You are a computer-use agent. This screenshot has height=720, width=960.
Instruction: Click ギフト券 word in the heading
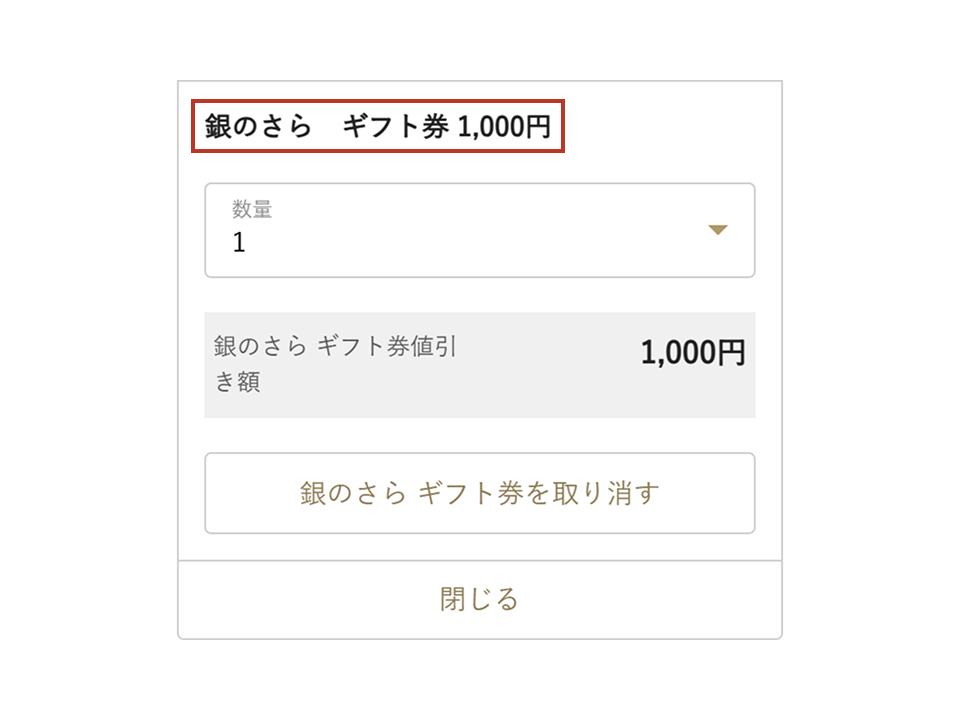(395, 127)
